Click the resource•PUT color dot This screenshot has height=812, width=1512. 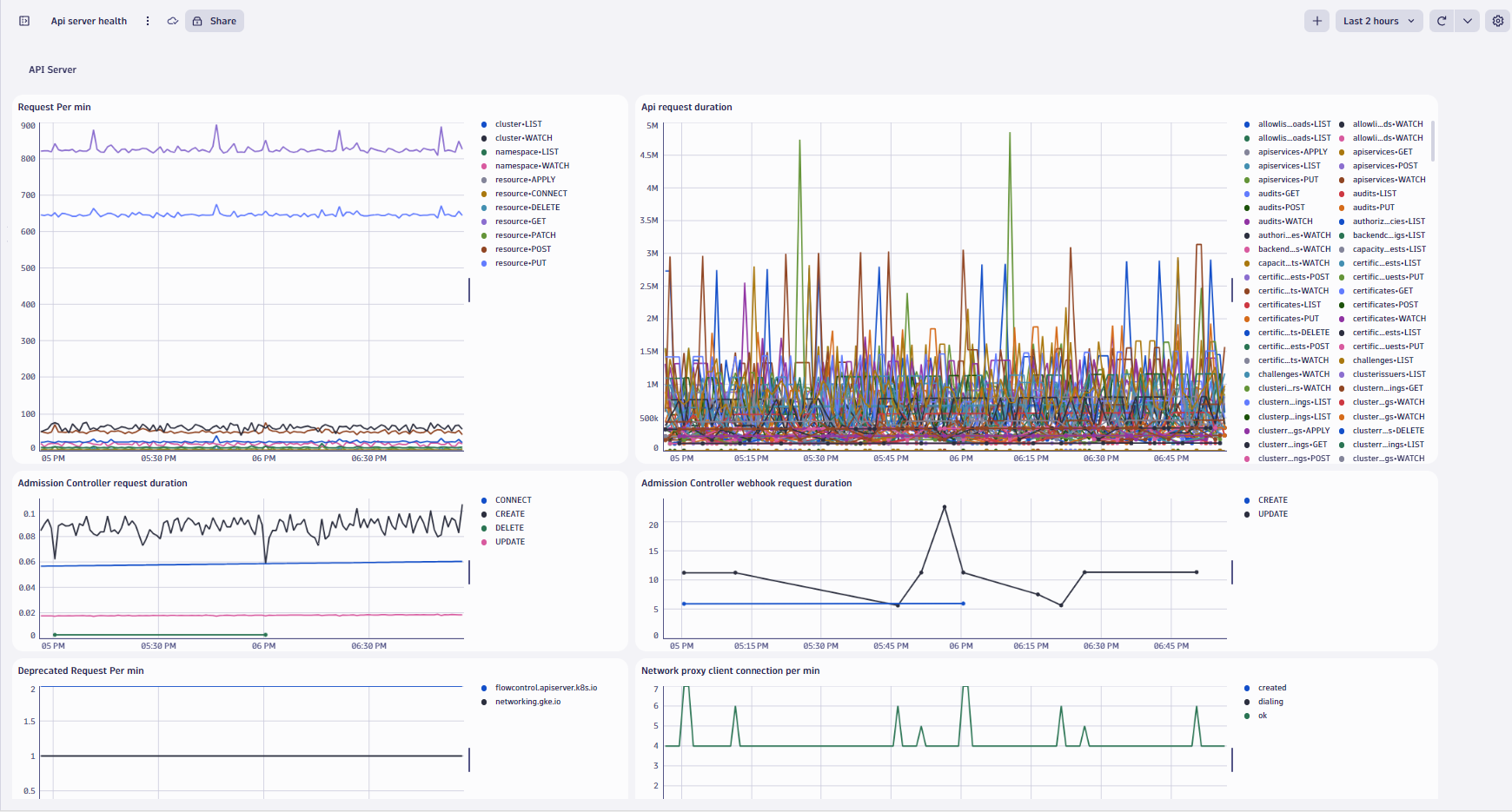tap(484, 263)
